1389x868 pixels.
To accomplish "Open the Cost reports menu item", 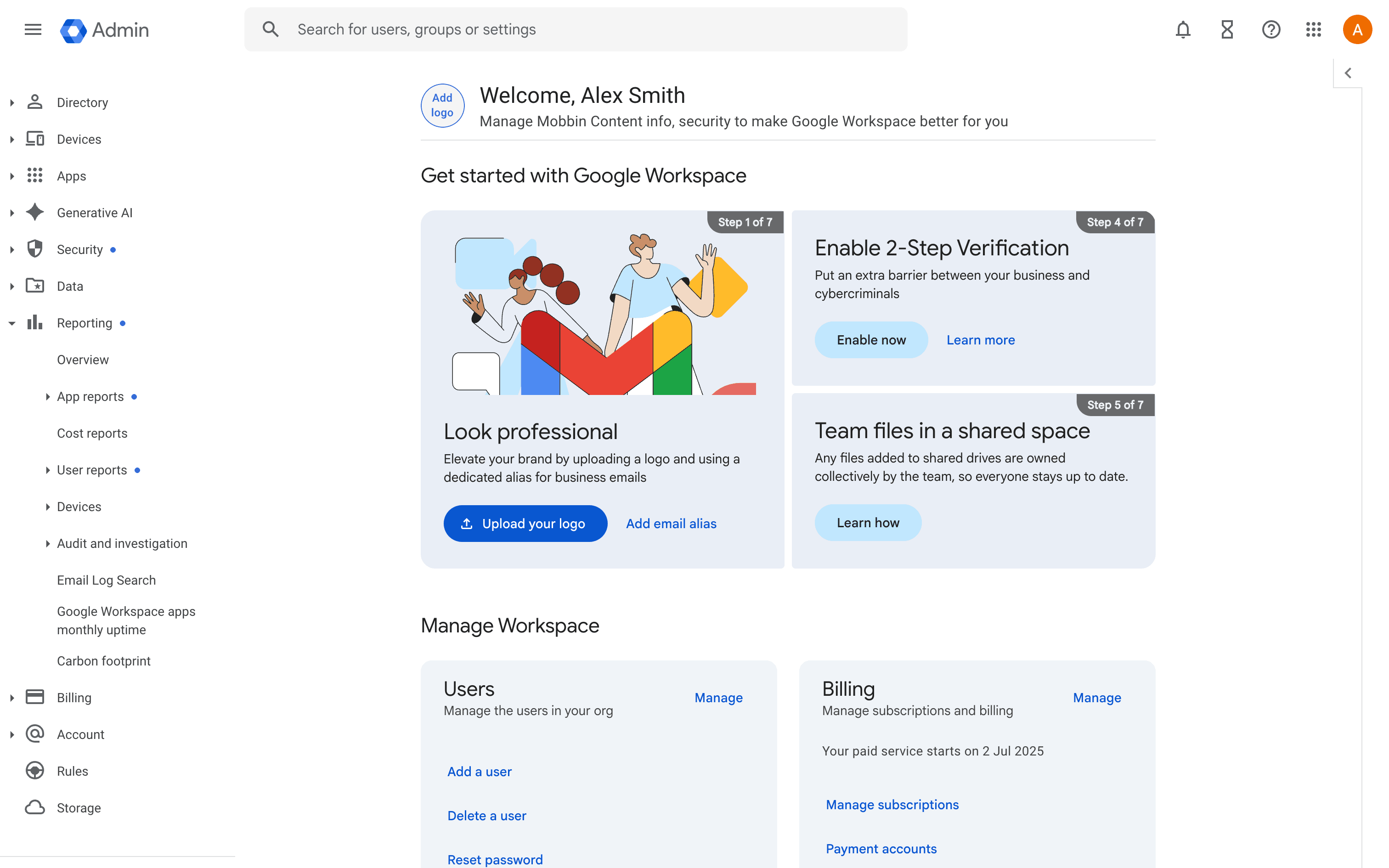I will [x=92, y=433].
